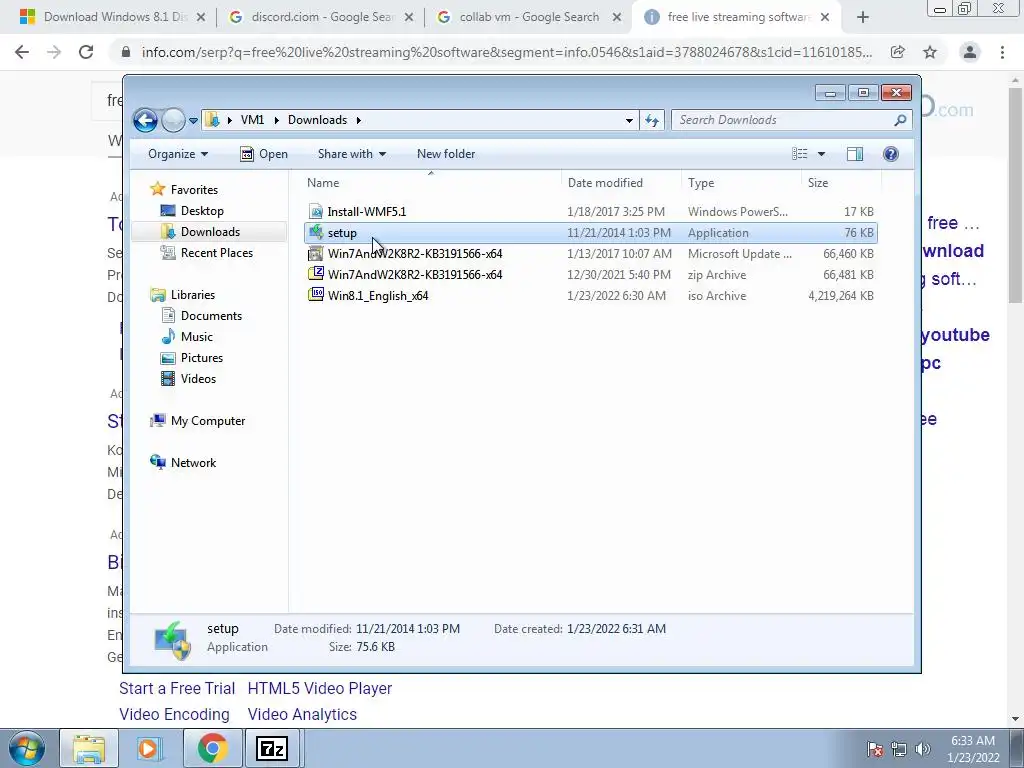
Task: Open the Documents library
Action: (x=211, y=315)
